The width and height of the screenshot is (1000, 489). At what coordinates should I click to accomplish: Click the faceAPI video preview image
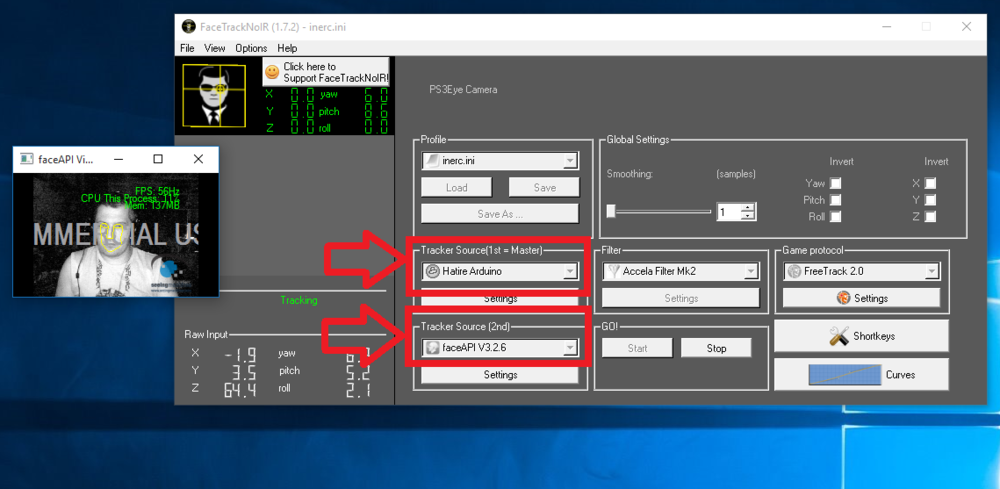[116, 235]
